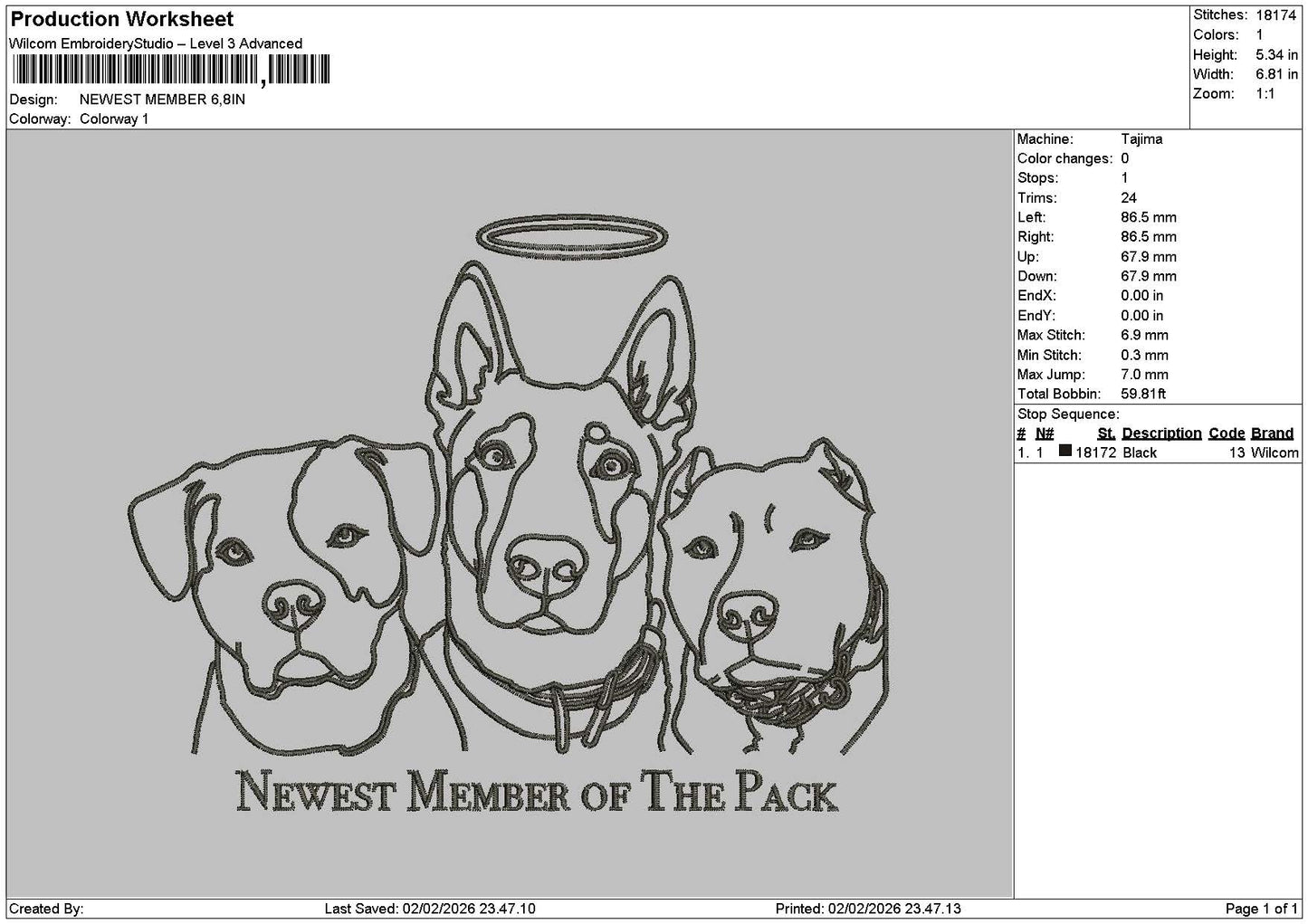Click the Max Jump value 7.0 mm
1308x924 pixels.
(1145, 375)
